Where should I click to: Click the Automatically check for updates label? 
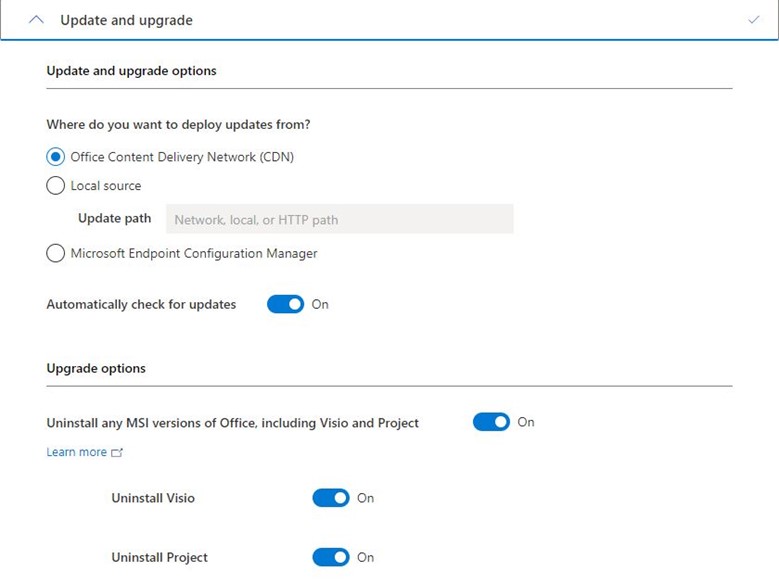point(141,305)
